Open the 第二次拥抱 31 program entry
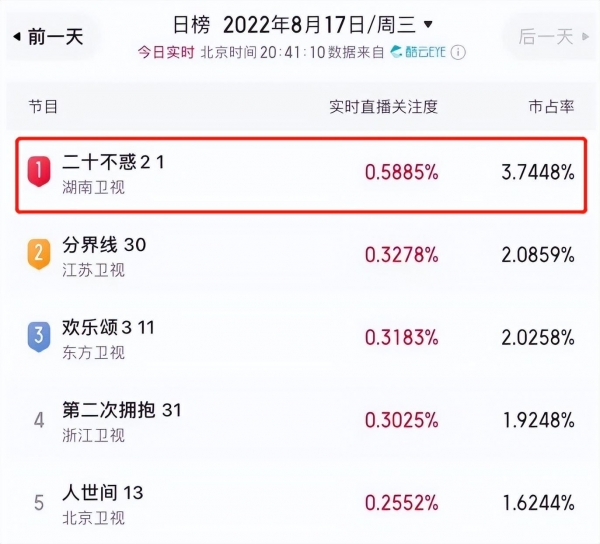 click(x=122, y=410)
